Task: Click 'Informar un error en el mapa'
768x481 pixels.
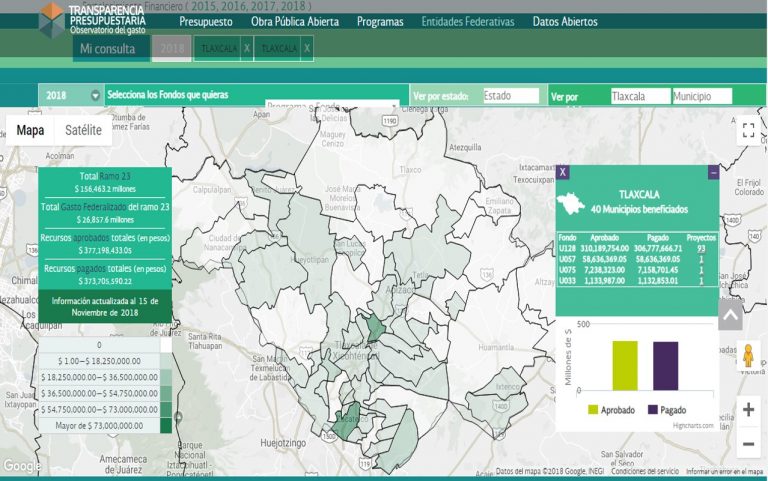Action: tap(724, 471)
